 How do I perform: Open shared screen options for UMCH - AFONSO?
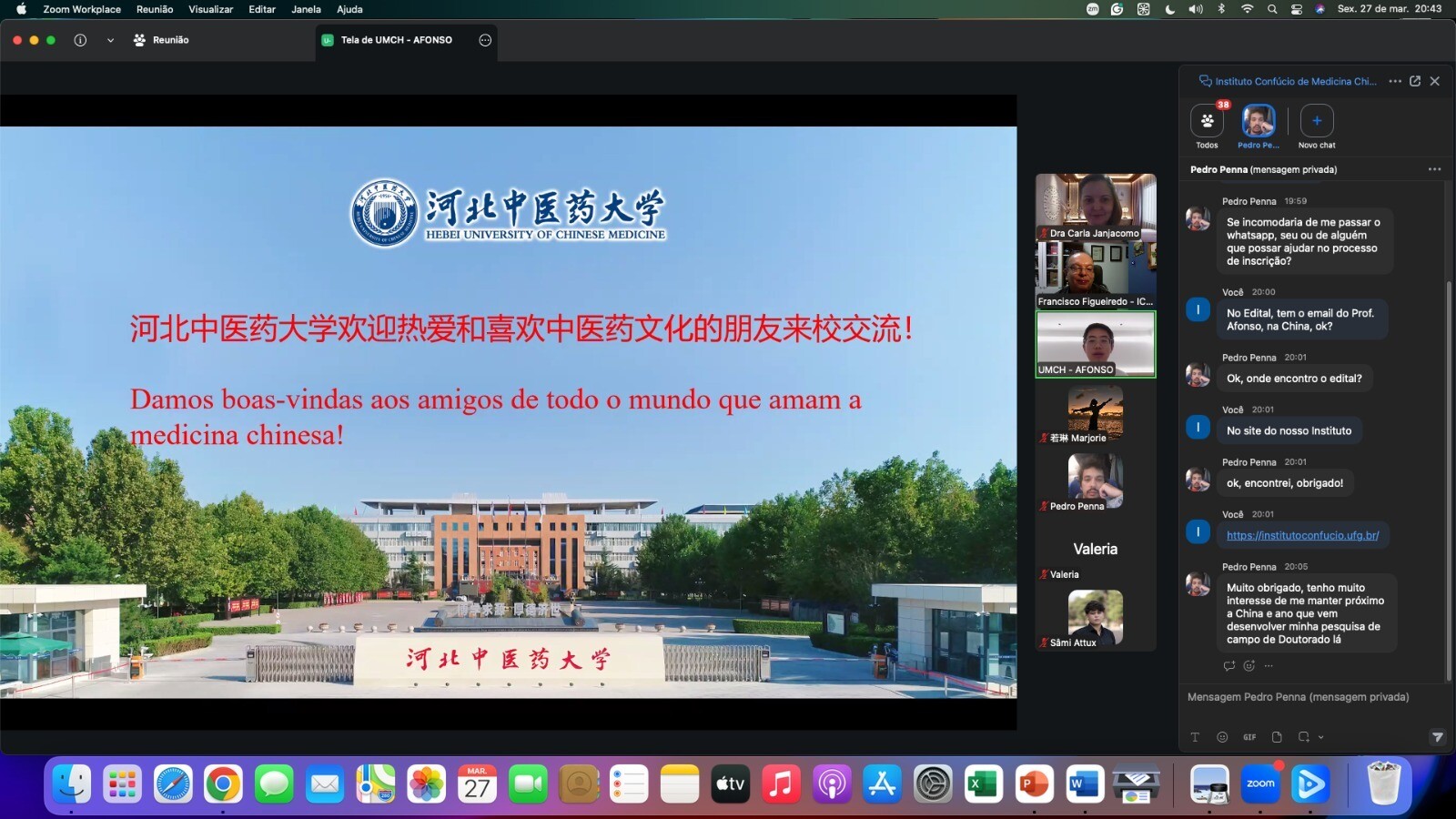(485, 40)
